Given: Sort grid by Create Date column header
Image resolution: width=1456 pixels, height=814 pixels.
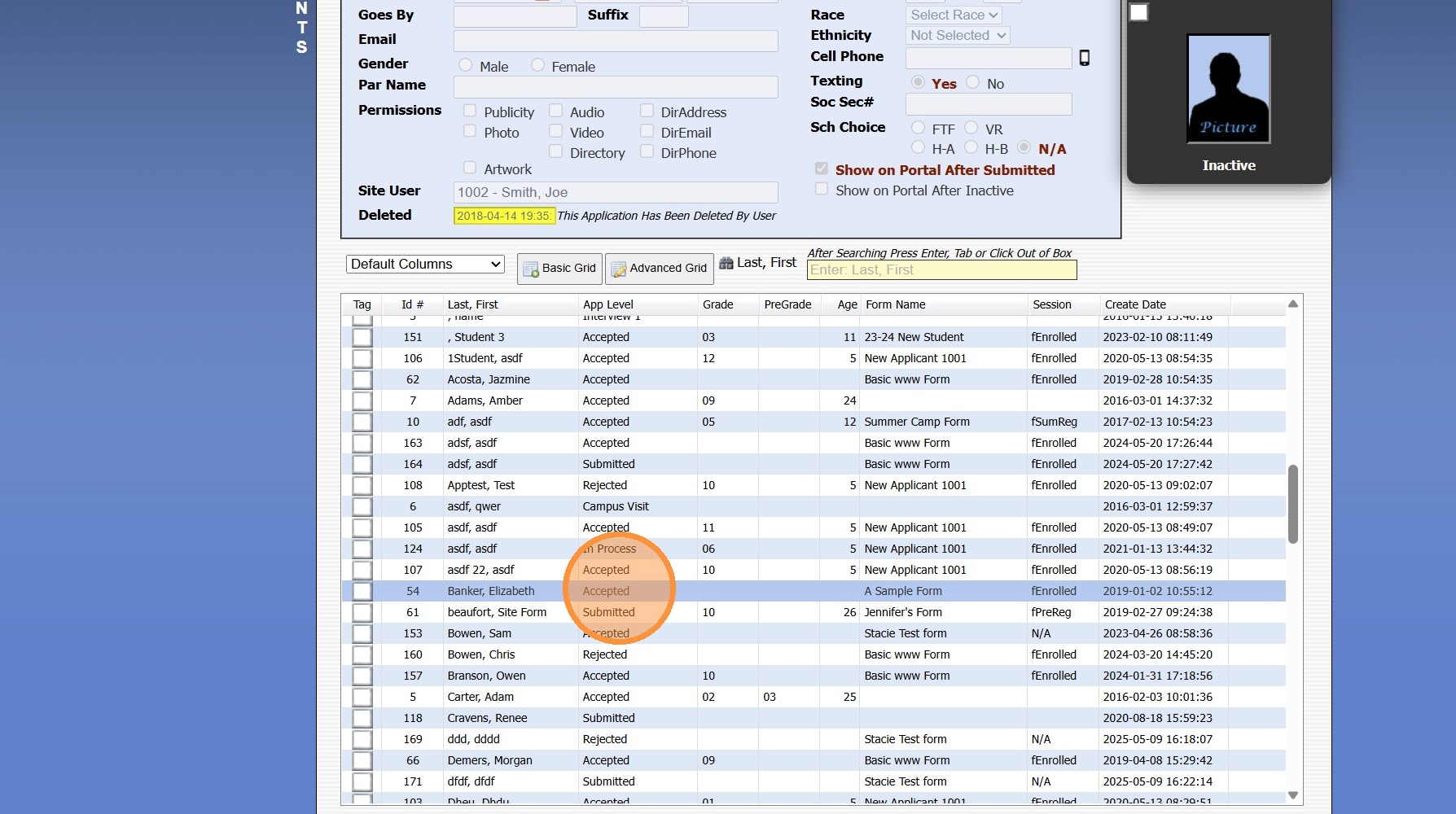Looking at the screenshot, I should click(1135, 304).
